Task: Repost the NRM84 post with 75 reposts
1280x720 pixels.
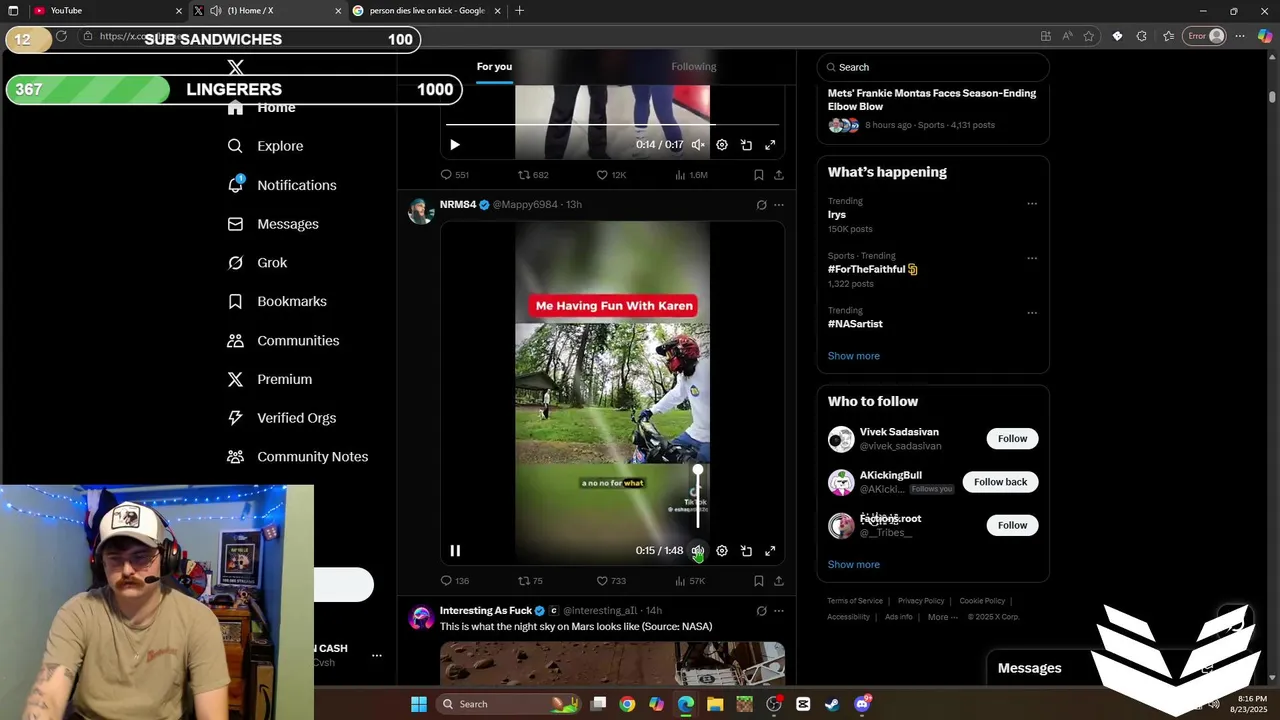Action: (530, 581)
